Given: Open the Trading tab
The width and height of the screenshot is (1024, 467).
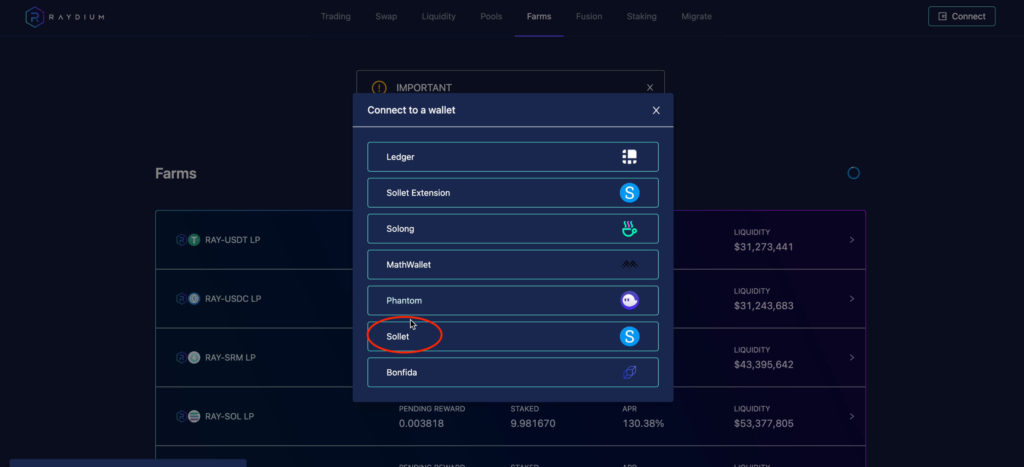Looking at the screenshot, I should coord(336,16).
